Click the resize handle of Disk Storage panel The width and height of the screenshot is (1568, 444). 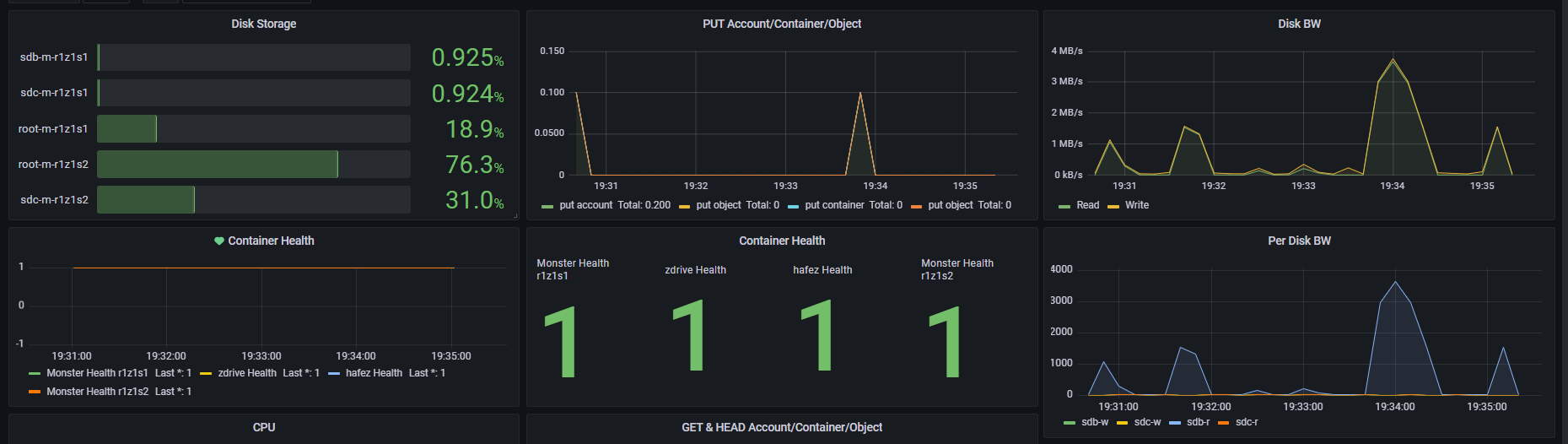tap(515, 216)
